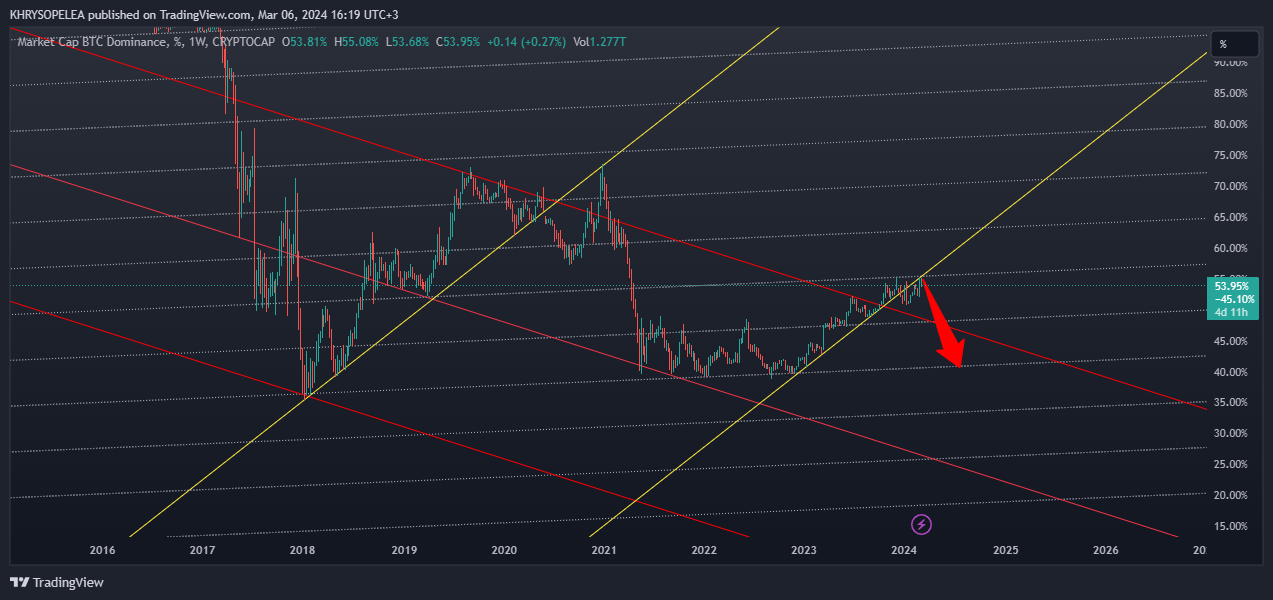Click the 40.00% price axis label

click(1230, 372)
